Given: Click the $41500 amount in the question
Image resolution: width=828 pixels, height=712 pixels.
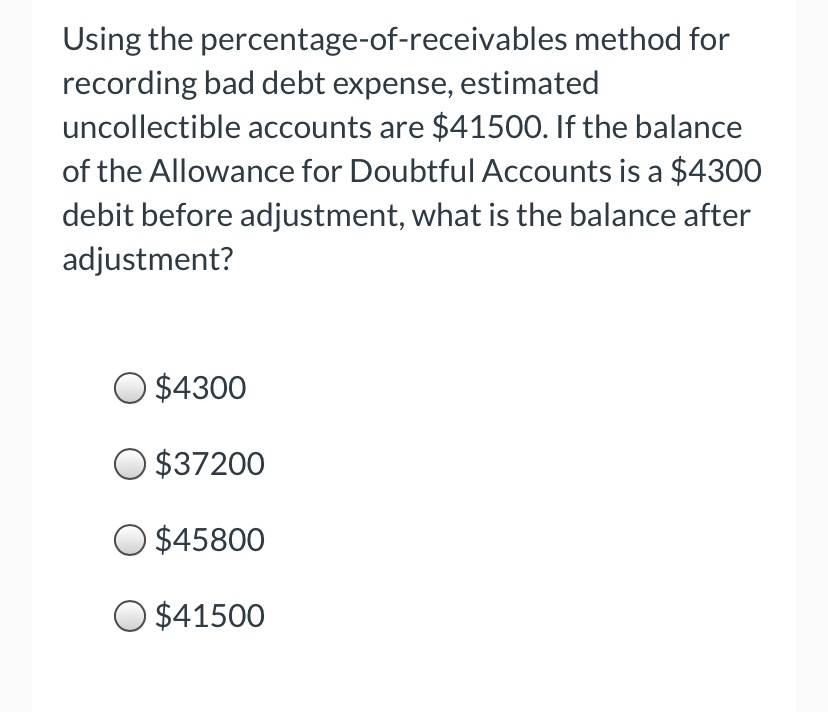Looking at the screenshot, I should pyautogui.click(x=489, y=127).
